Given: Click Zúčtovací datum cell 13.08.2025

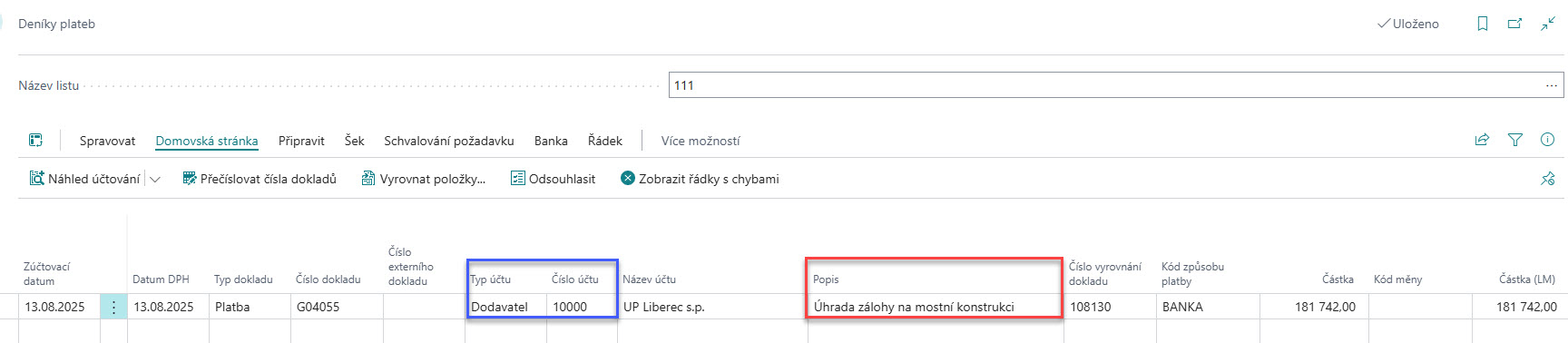Looking at the screenshot, I should click(59, 307).
